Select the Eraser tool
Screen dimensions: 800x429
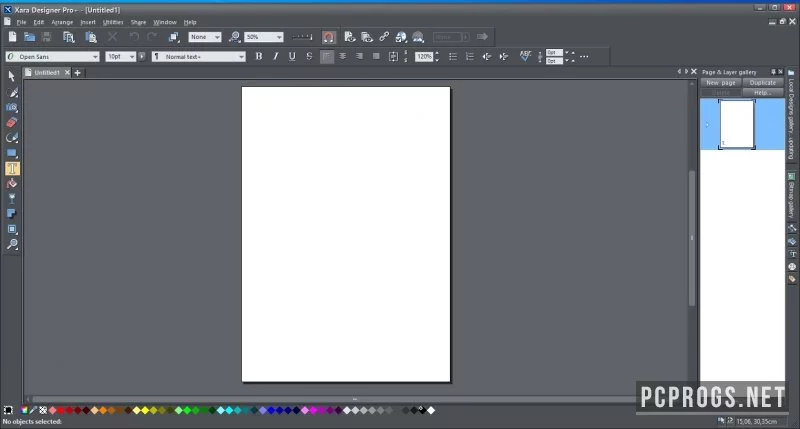click(x=12, y=122)
